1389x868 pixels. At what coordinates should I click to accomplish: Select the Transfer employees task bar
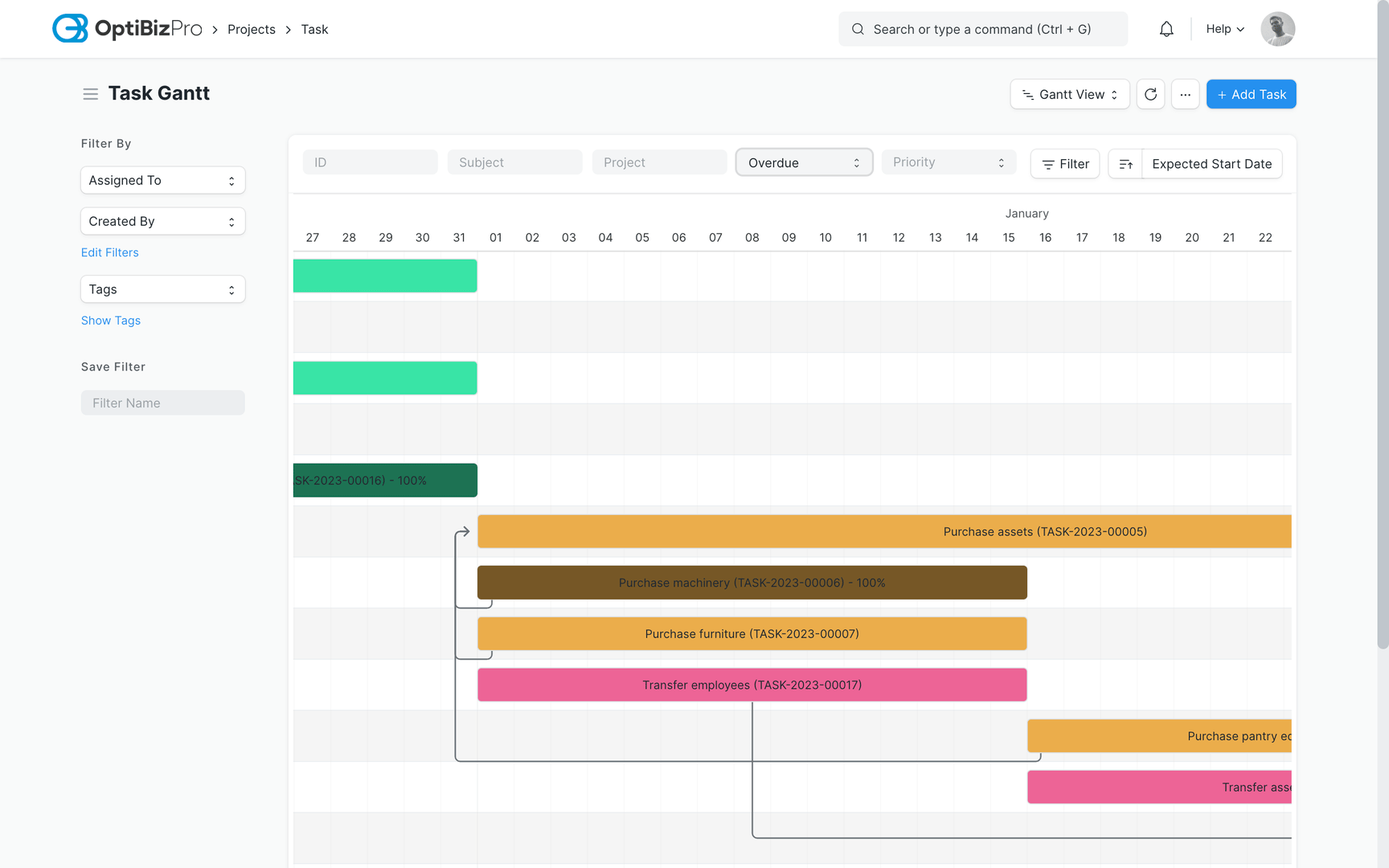751,685
